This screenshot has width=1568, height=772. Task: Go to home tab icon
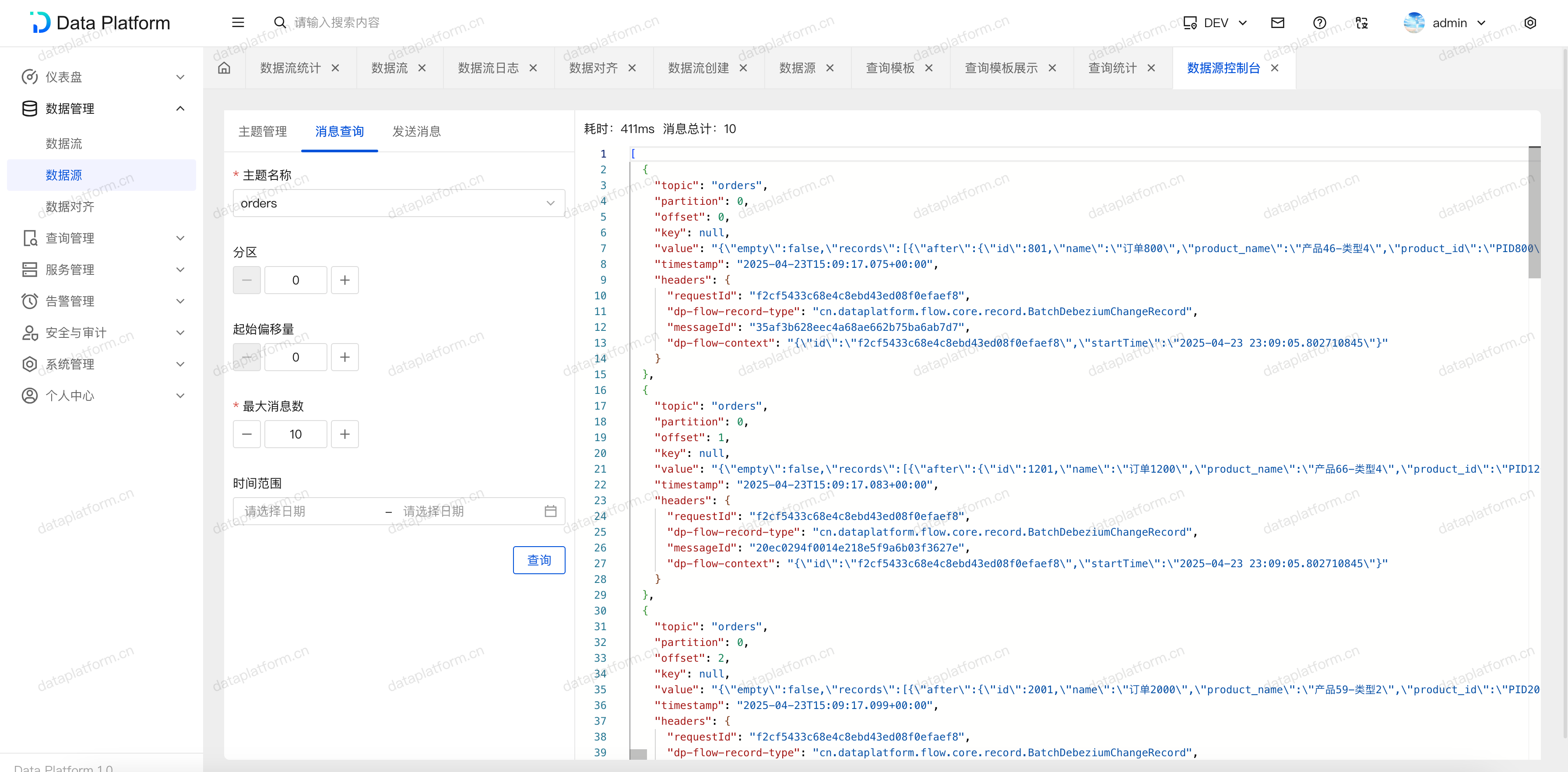coord(224,67)
